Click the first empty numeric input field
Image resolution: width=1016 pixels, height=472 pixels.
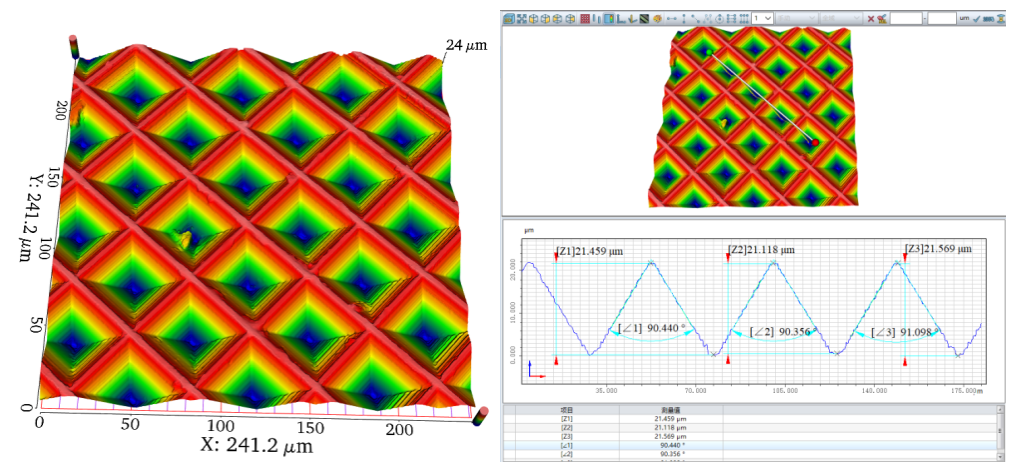905,18
